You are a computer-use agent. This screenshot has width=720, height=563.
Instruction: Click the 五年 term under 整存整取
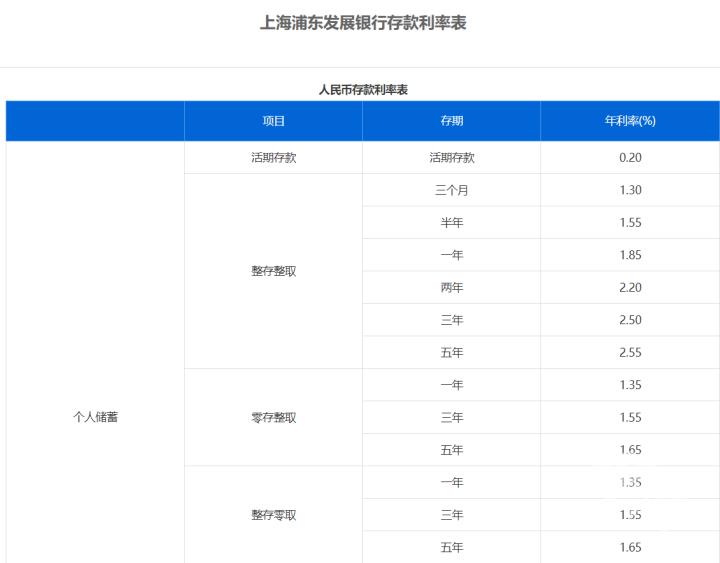(x=451, y=353)
